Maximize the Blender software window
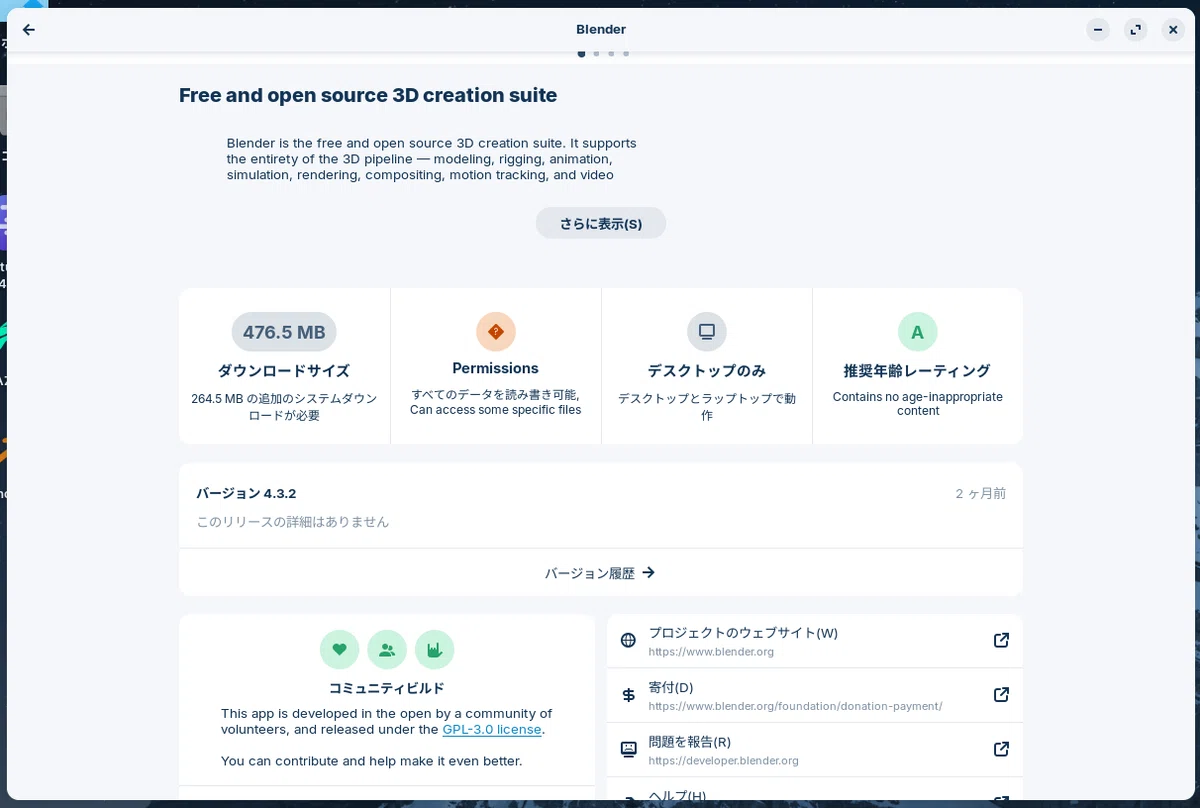This screenshot has height=808, width=1200. point(1136,30)
